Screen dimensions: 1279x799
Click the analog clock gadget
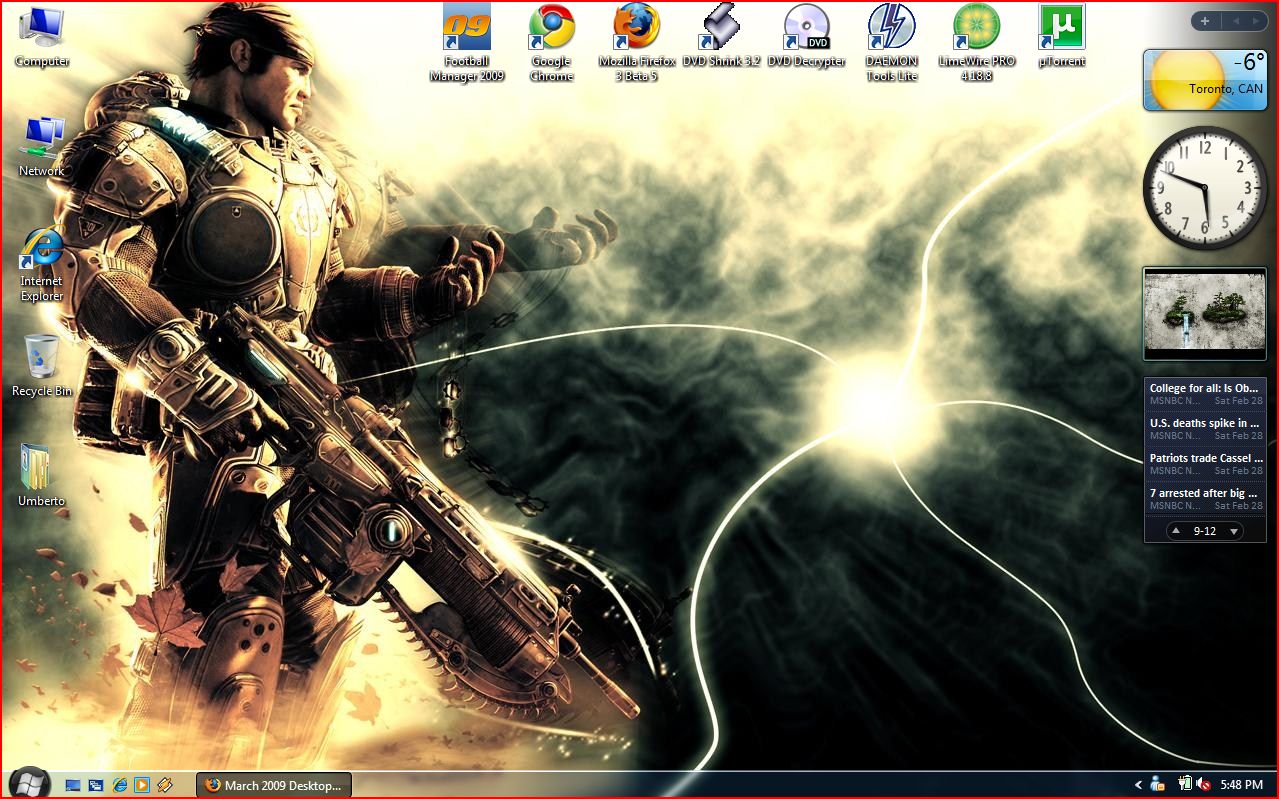(1205, 187)
